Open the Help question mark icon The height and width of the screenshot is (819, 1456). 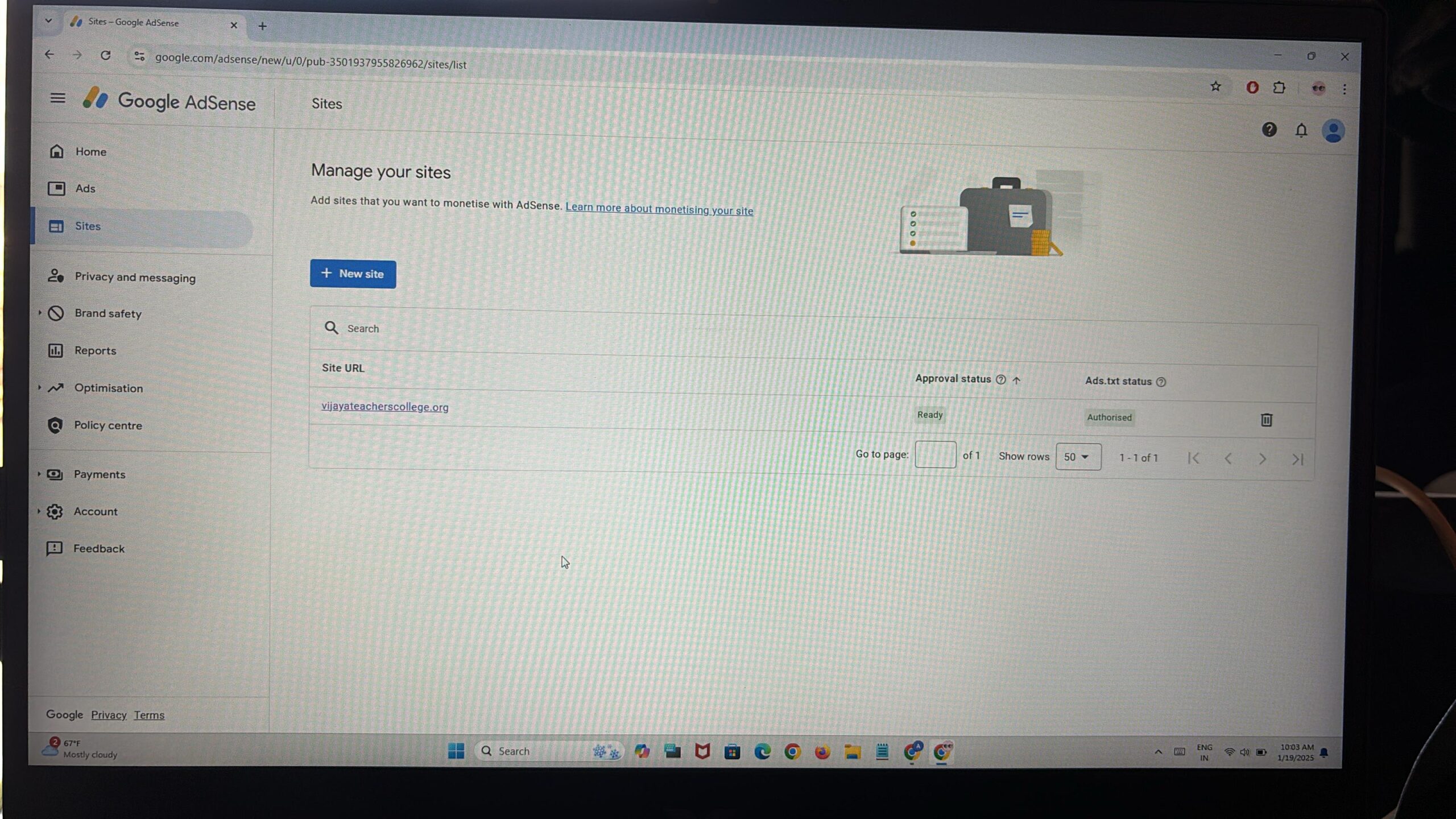[1269, 130]
